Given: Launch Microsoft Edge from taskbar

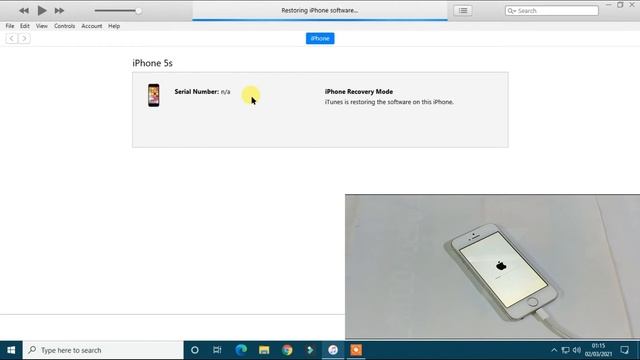Looking at the screenshot, I should click(x=241, y=350).
